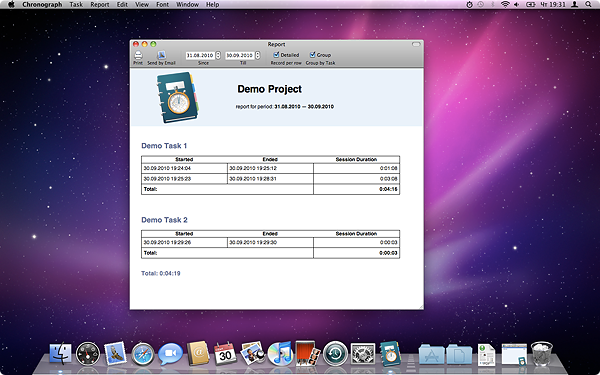This screenshot has width=600, height=375.
Task: Launch the Mail app in Dock
Action: click(115, 353)
